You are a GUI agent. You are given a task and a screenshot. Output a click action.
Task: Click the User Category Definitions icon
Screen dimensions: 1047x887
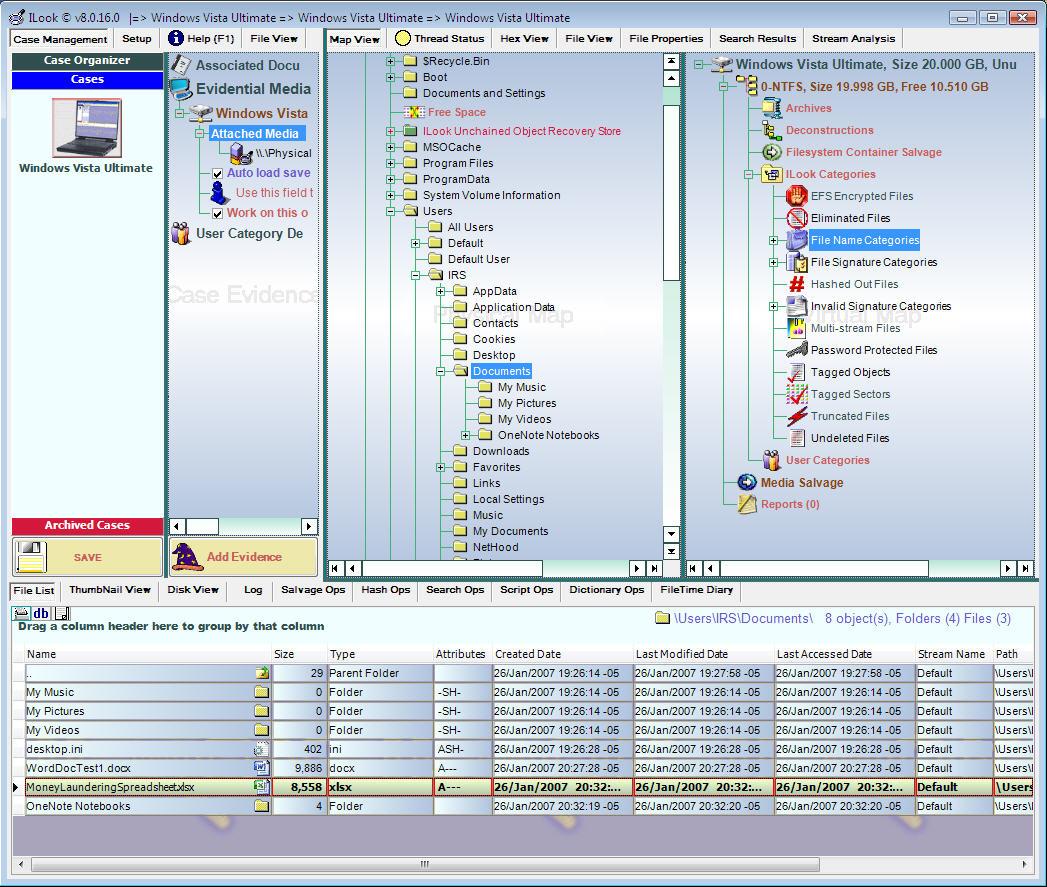[181, 233]
